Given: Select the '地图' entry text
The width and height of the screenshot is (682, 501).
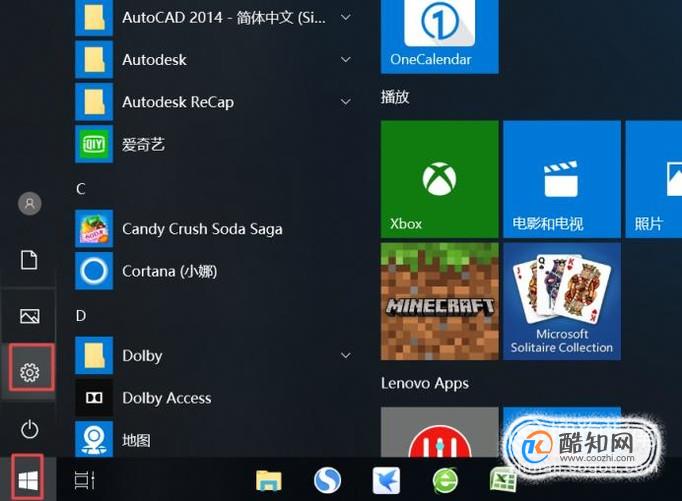Looking at the screenshot, I should pos(136,440).
